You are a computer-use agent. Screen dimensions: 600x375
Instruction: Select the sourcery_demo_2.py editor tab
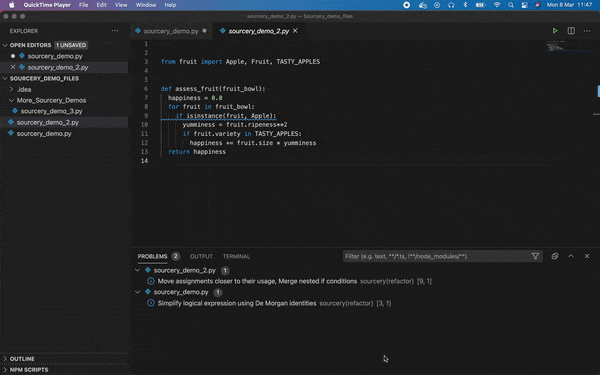(x=259, y=31)
